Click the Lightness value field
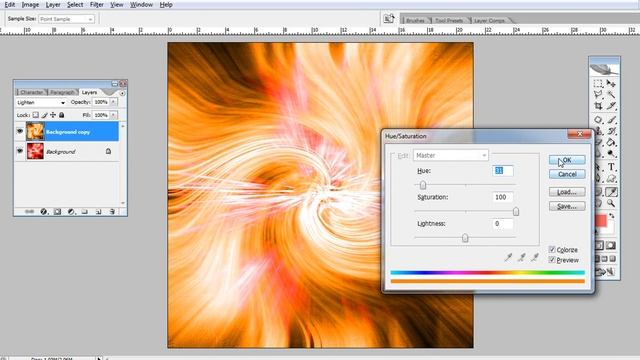The image size is (640, 360). click(502, 224)
